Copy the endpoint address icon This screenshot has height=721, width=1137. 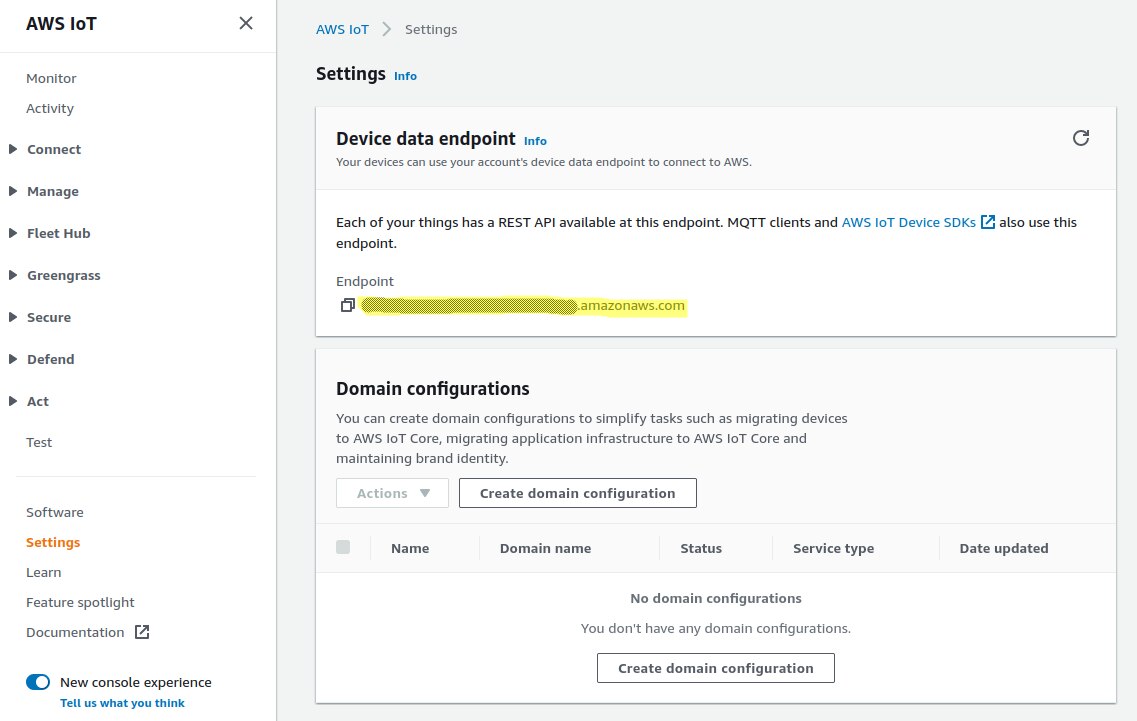tap(347, 305)
